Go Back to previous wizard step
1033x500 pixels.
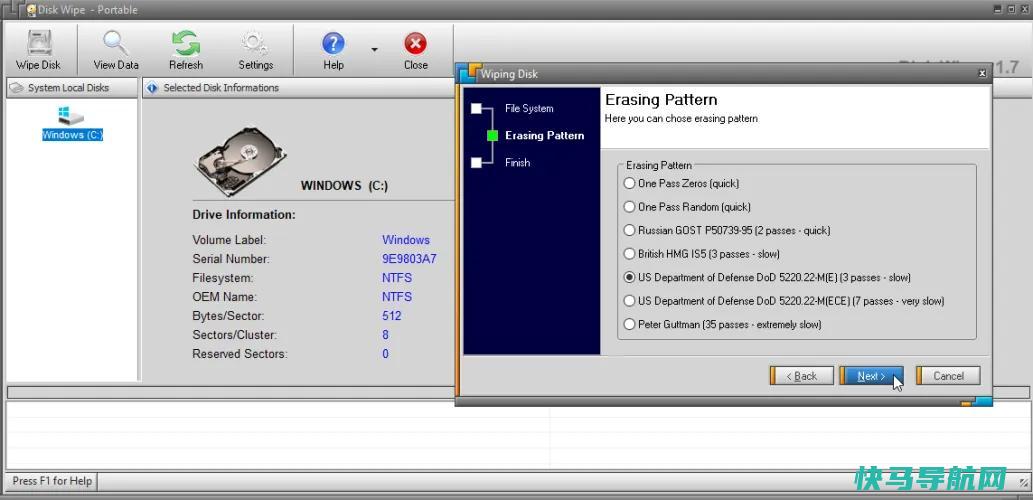pos(802,376)
